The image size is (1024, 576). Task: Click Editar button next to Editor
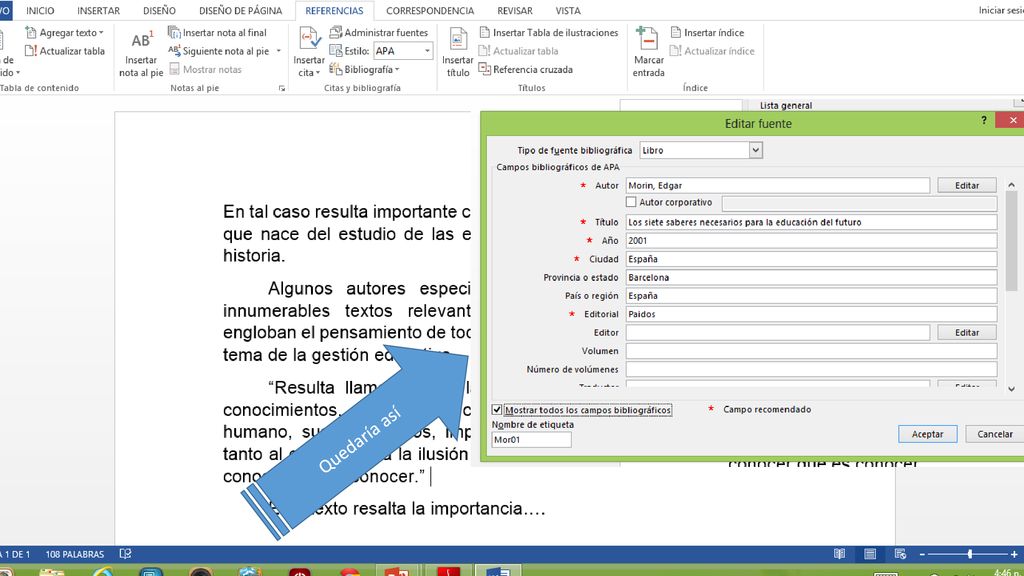click(967, 332)
